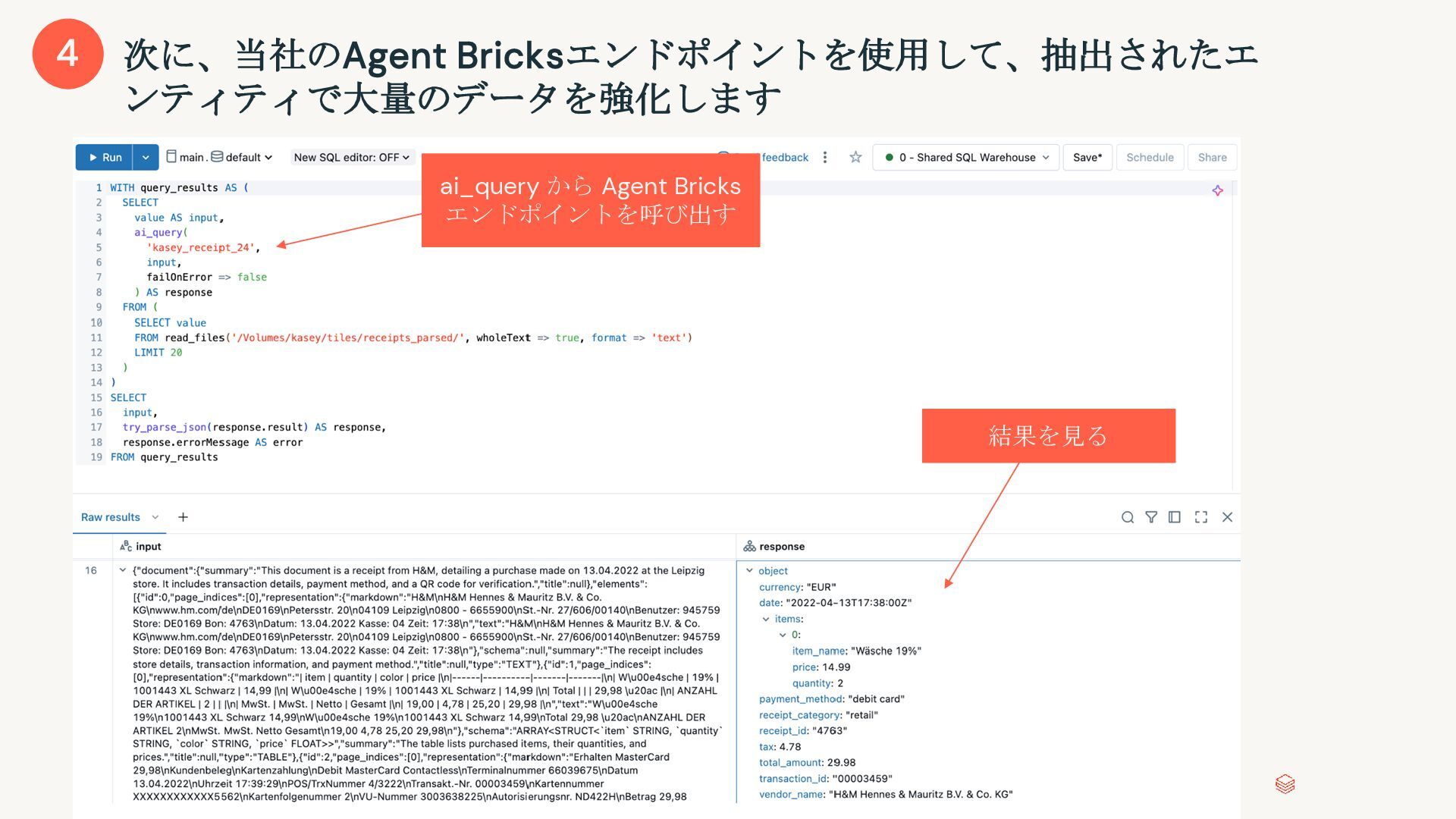Add a new results tab with plus
The width and height of the screenshot is (1456, 819).
[x=183, y=517]
